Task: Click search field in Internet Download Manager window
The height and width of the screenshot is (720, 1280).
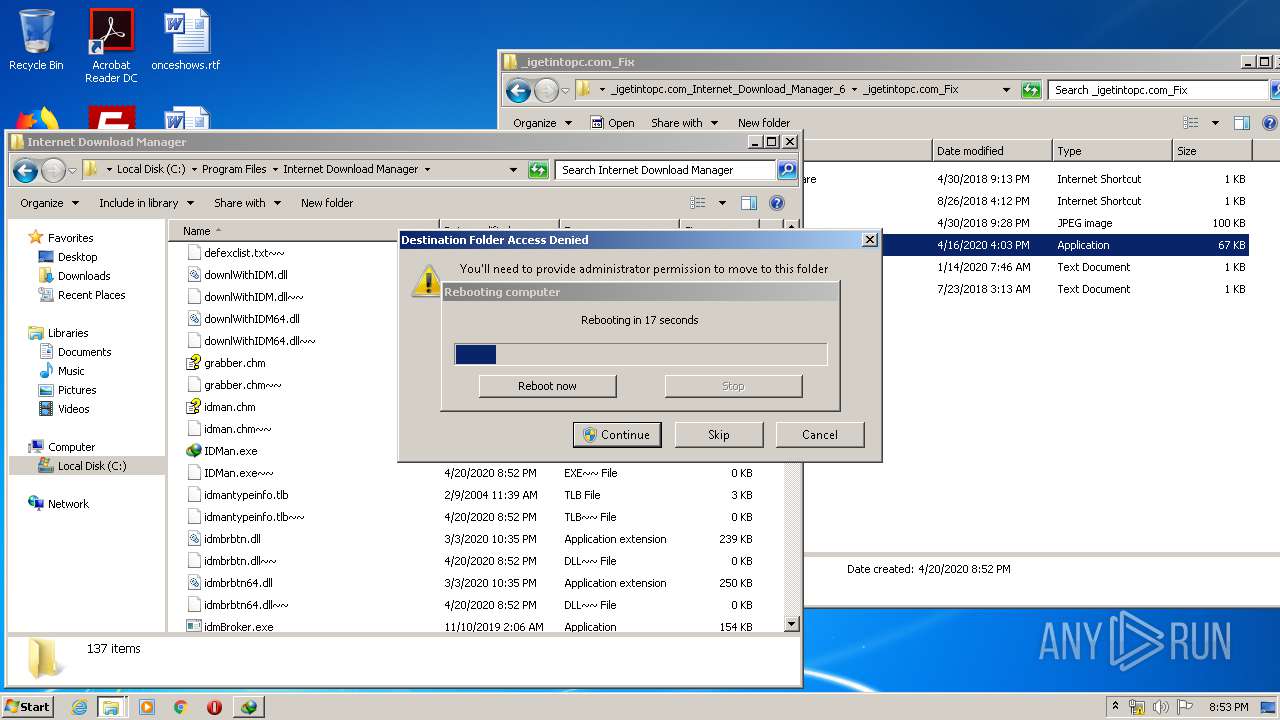Action: coord(665,170)
